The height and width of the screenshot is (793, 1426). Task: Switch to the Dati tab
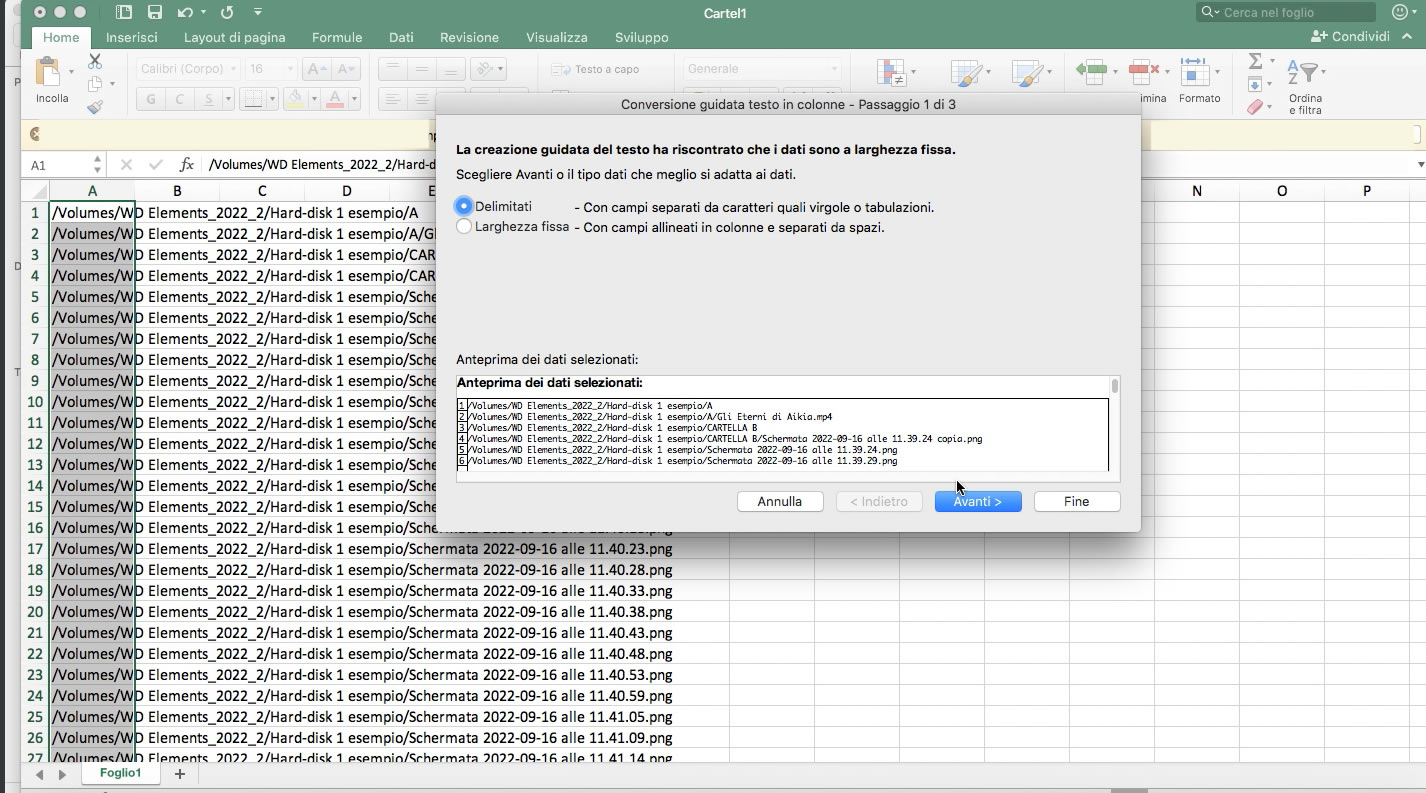pos(401,37)
